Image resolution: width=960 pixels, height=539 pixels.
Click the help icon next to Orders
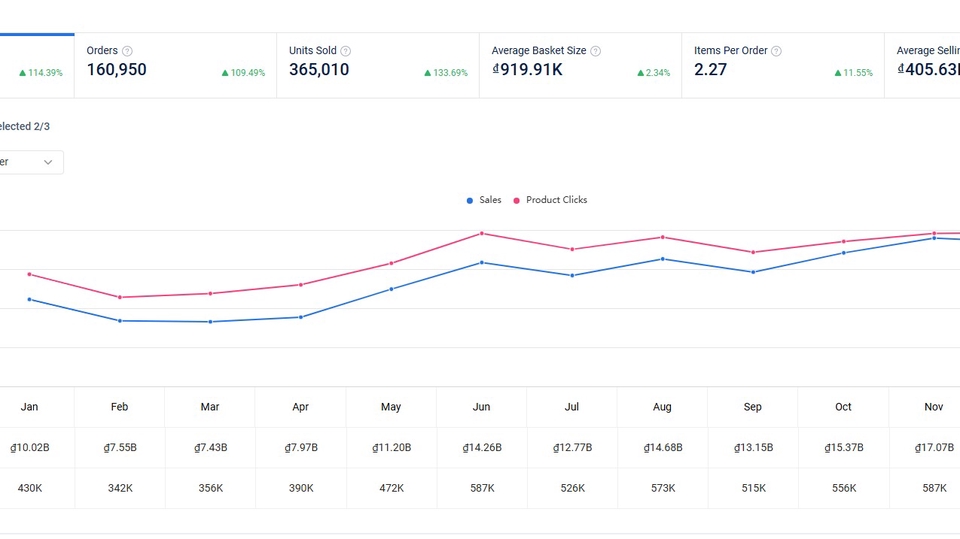(127, 51)
